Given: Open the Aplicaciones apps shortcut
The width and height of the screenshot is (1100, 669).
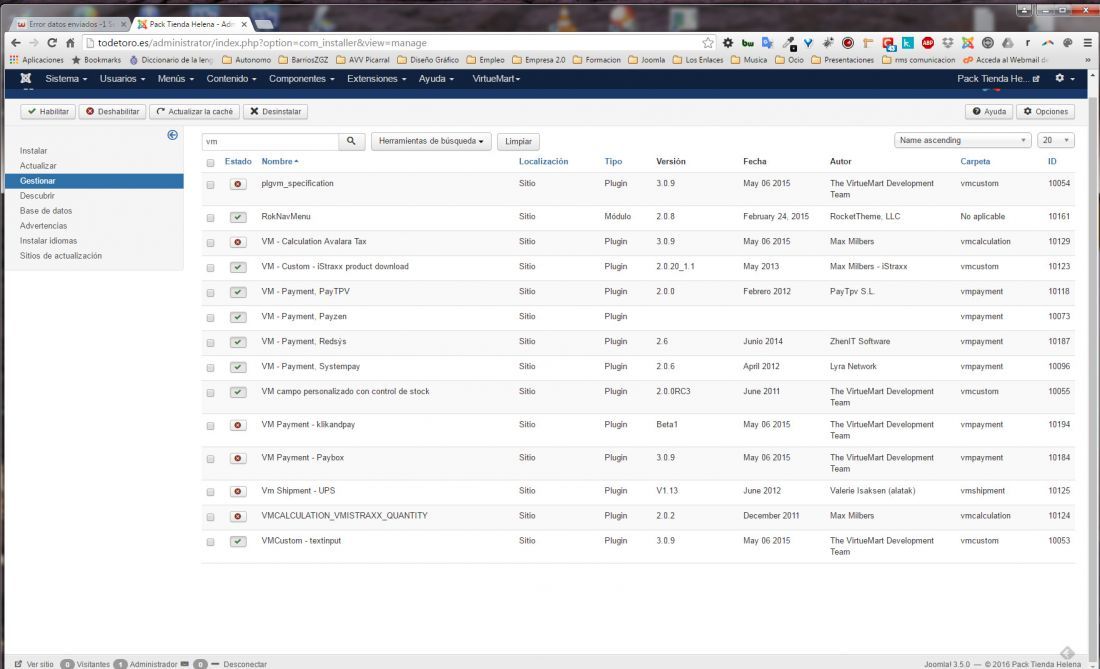Looking at the screenshot, I should pyautogui.click(x=36, y=60).
